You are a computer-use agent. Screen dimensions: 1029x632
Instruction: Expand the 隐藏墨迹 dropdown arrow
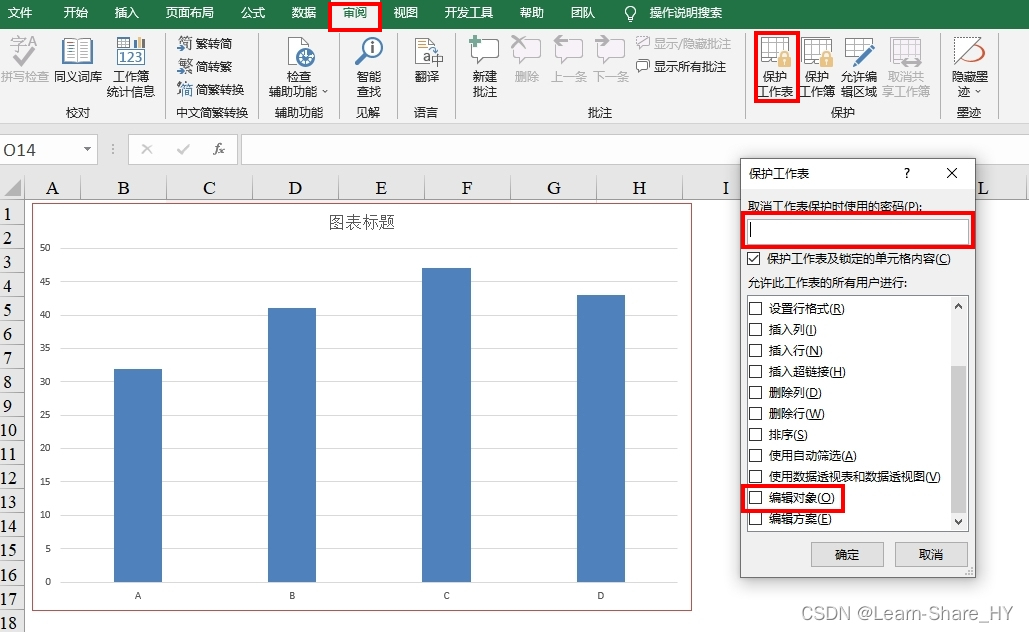978,92
